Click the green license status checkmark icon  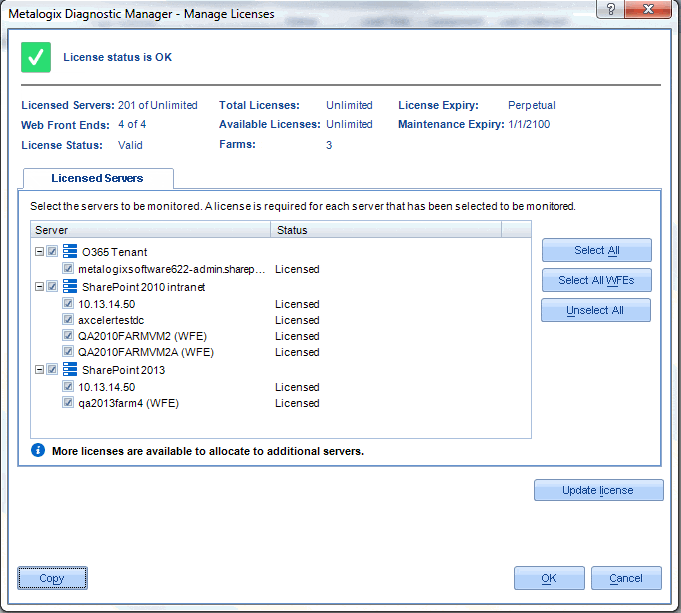click(x=36, y=57)
